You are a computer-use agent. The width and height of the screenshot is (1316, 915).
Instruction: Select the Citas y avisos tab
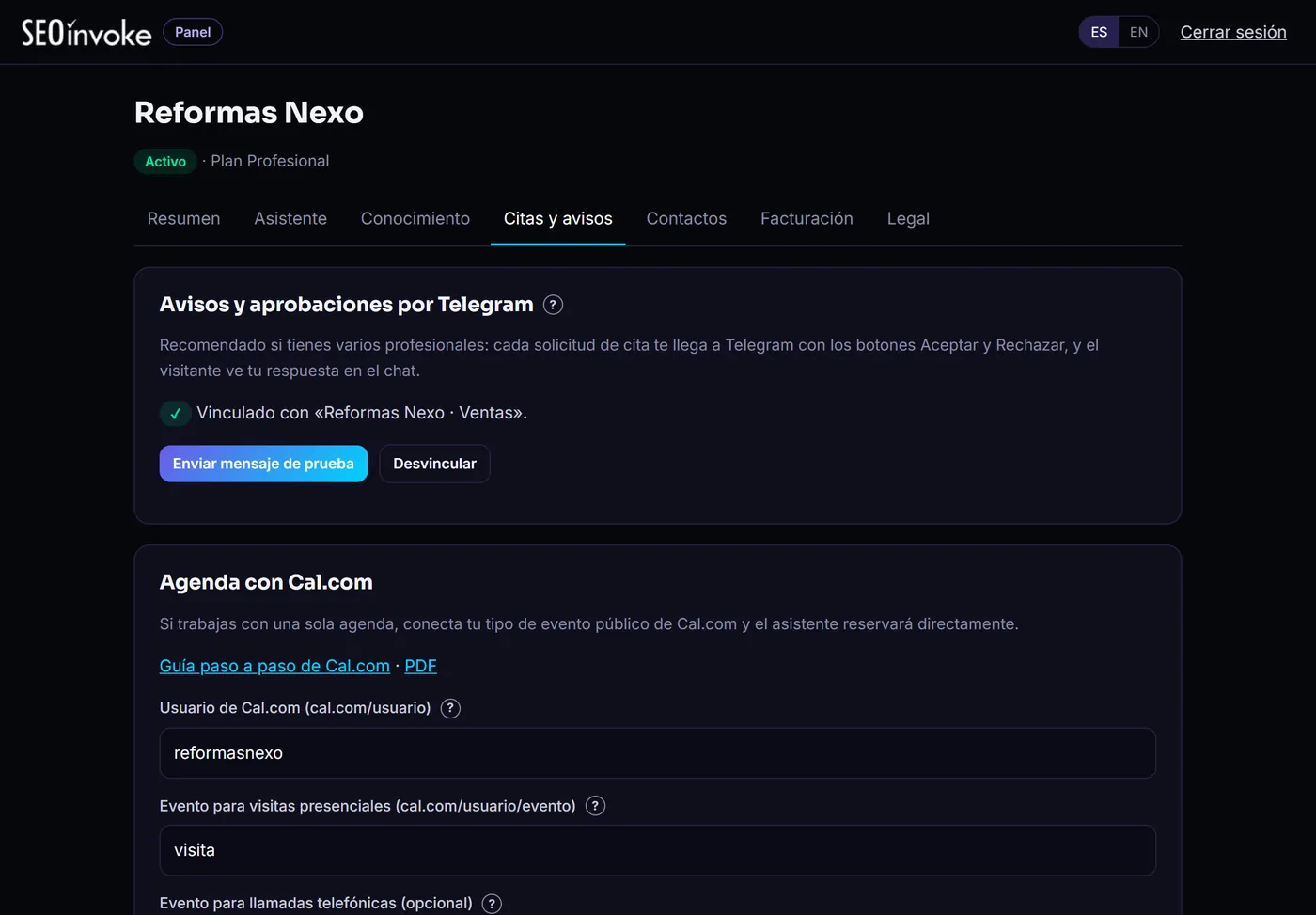(558, 219)
